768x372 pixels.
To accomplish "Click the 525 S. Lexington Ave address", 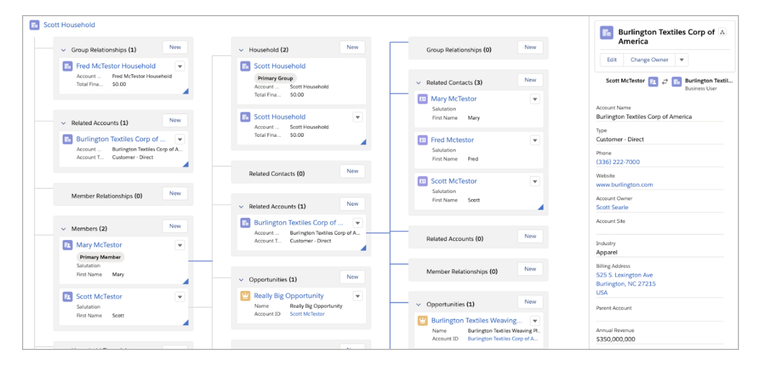I will coord(624,275).
